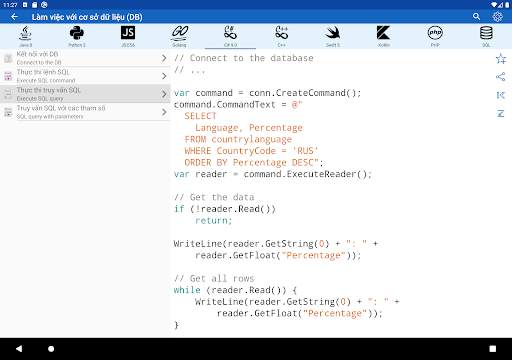Select the JS ES6 language tab

pyautogui.click(x=128, y=36)
